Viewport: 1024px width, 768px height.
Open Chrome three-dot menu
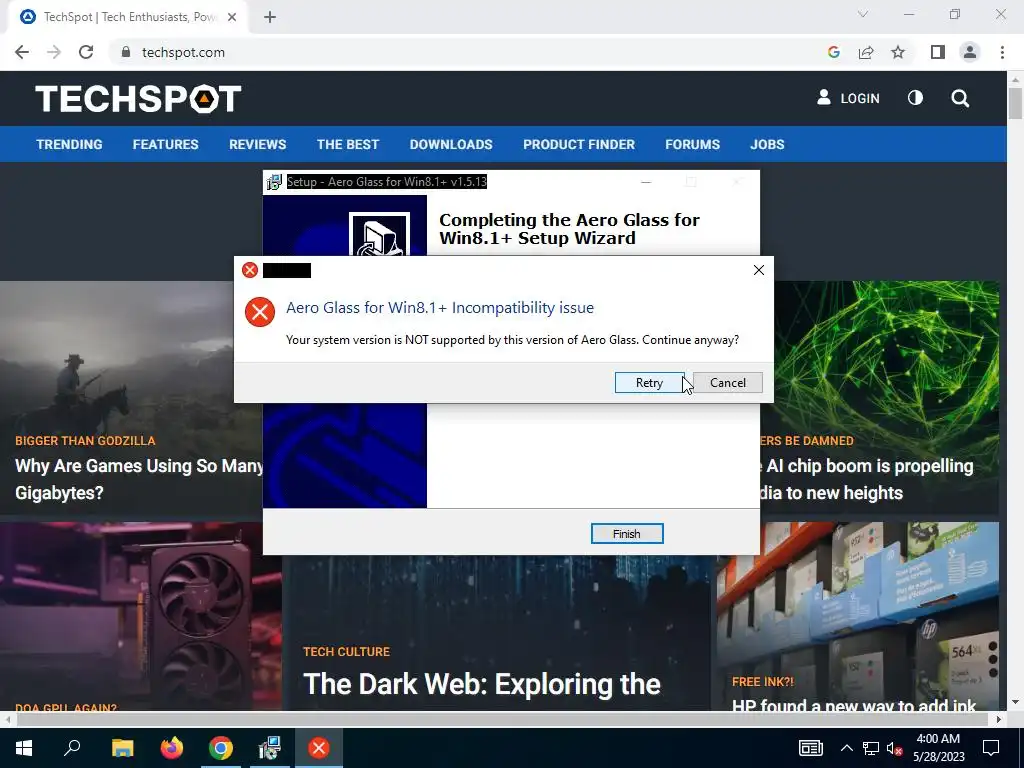1002,52
